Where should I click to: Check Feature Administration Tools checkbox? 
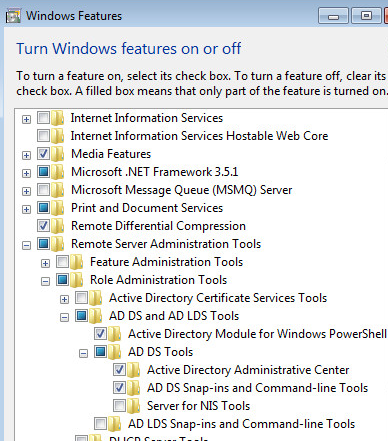coord(62,262)
